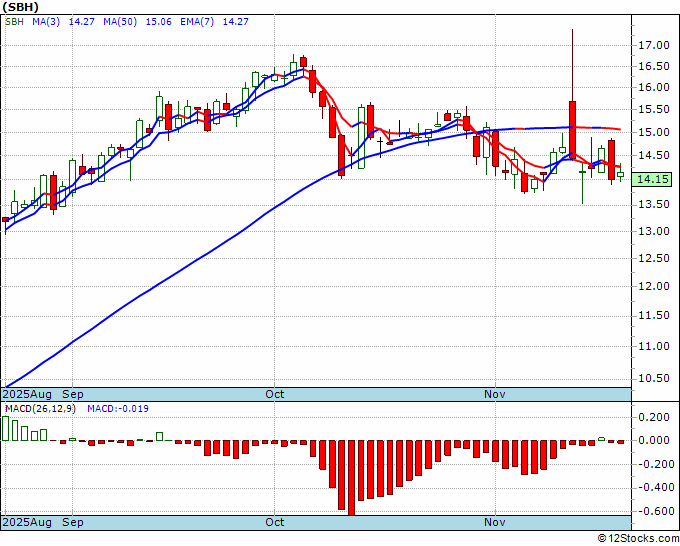Click the 16.50 price axis label
The width and height of the screenshot is (680, 546).
coord(654,66)
